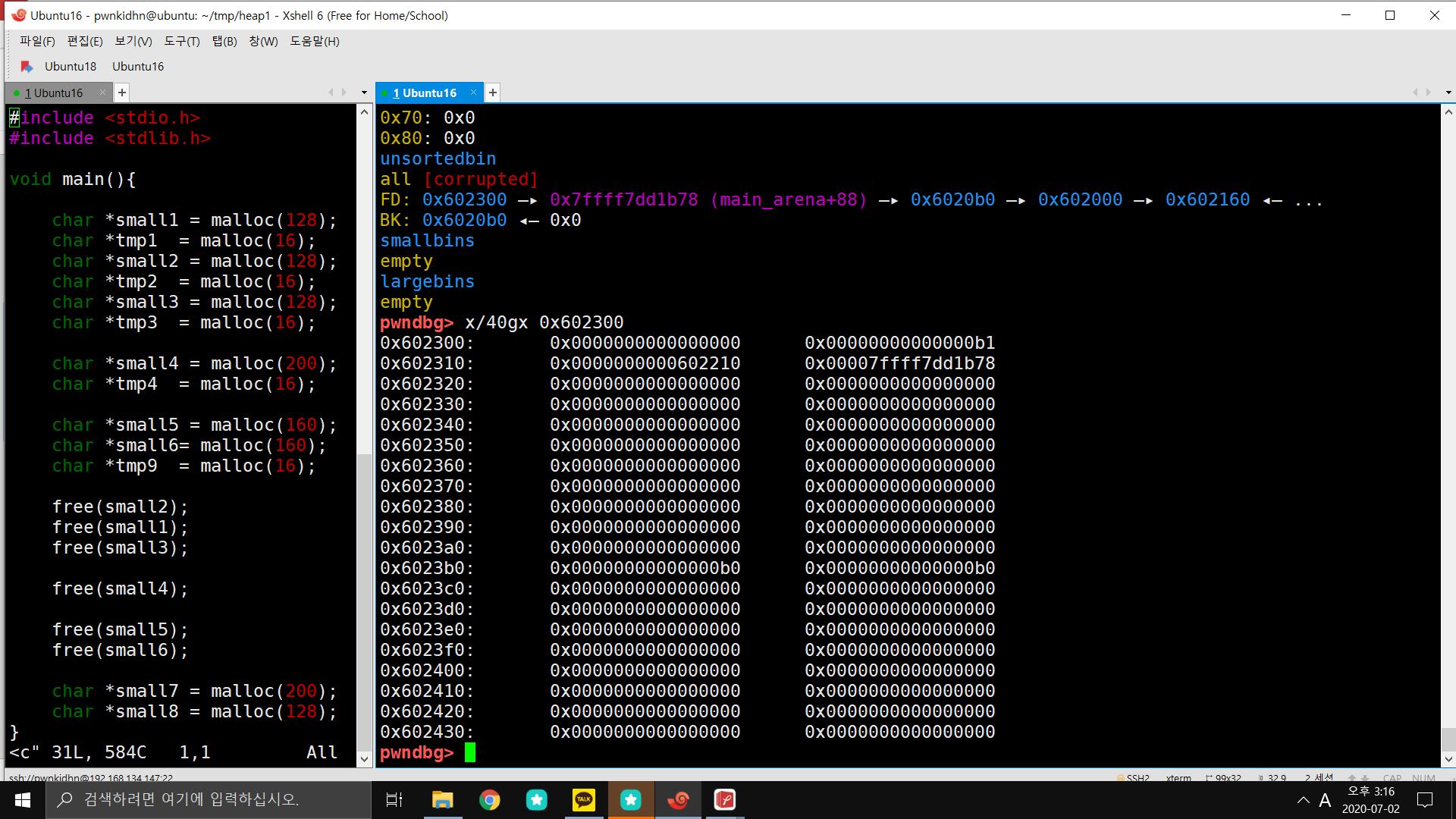Click the 99x32 terminal size indicator
This screenshot has height=819, width=1456.
click(1222, 777)
